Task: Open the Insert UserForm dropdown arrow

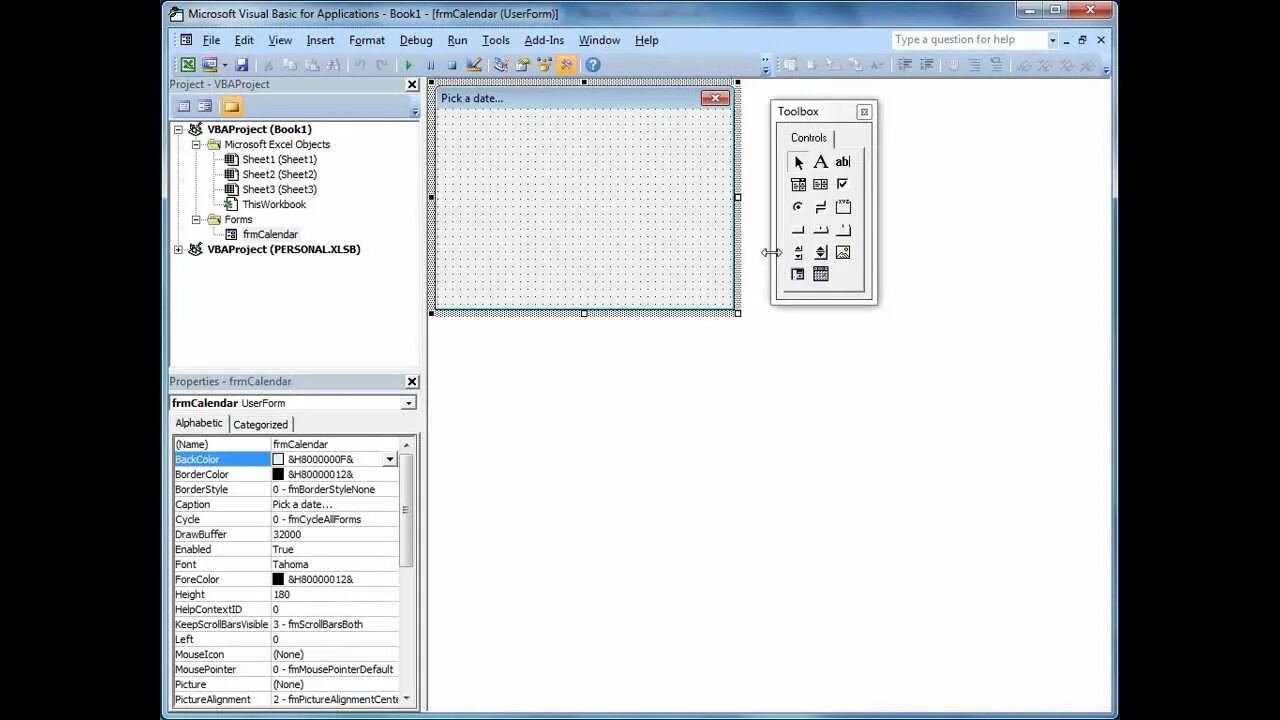Action: [x=224, y=65]
